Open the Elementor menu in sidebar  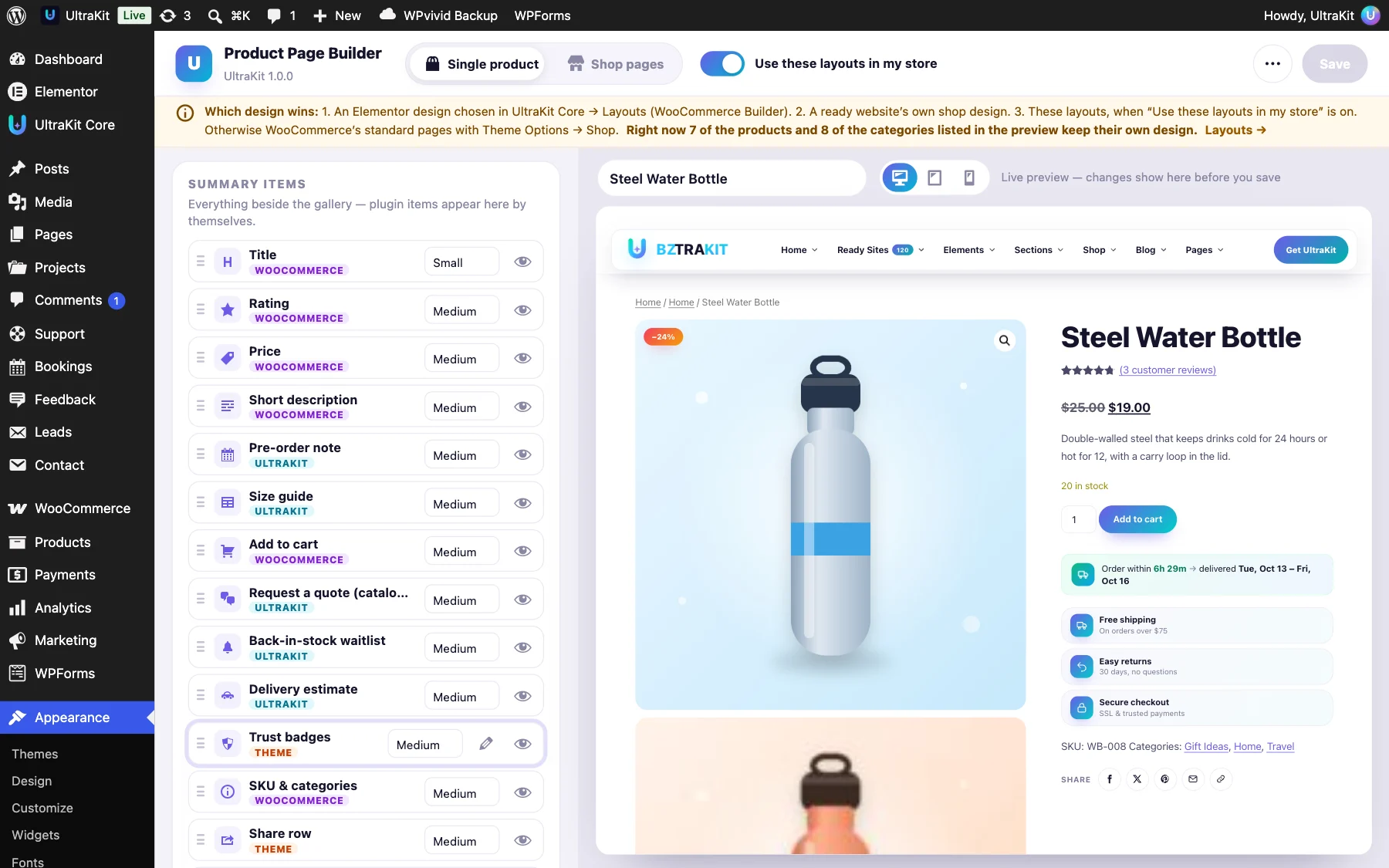tap(77, 92)
